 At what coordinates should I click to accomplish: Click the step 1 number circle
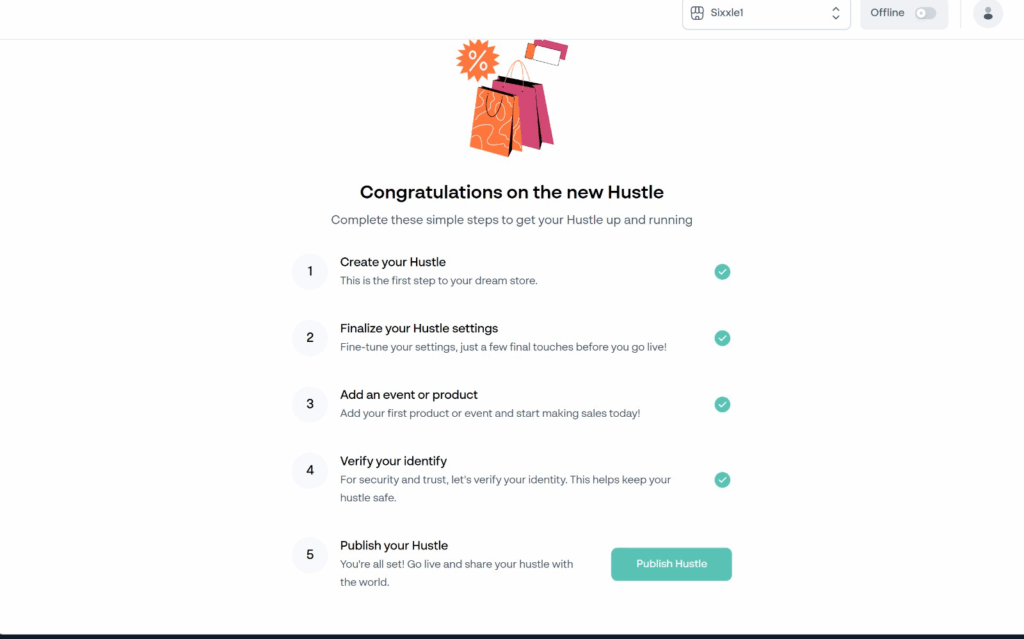point(310,271)
